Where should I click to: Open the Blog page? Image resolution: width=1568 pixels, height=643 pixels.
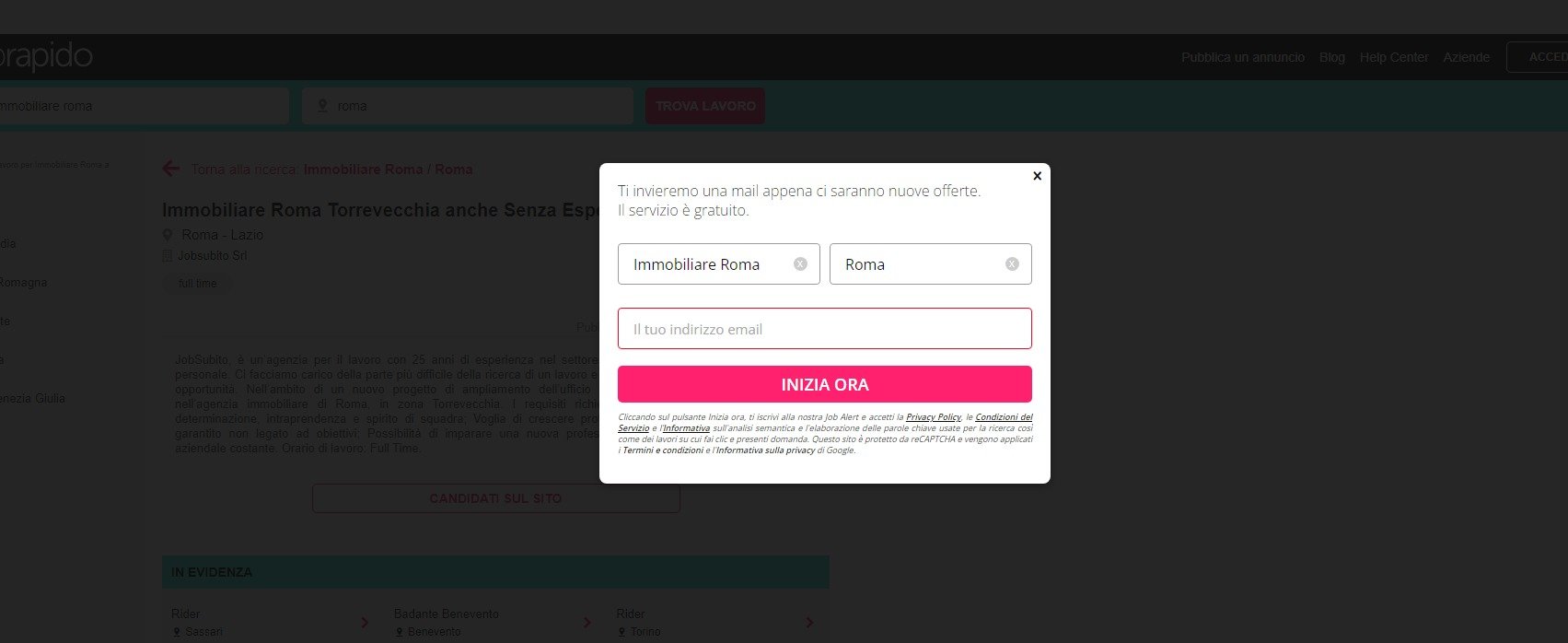coord(1331,57)
